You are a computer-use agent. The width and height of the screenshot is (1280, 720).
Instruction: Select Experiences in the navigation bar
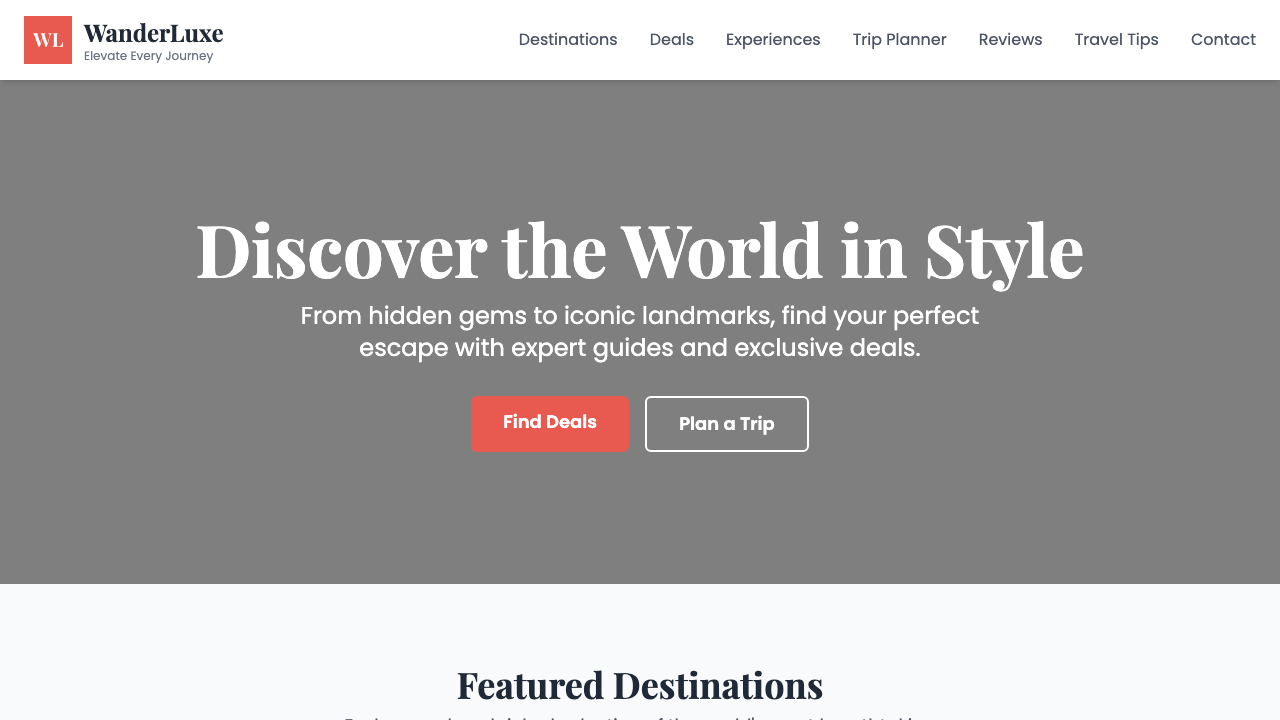coord(773,40)
